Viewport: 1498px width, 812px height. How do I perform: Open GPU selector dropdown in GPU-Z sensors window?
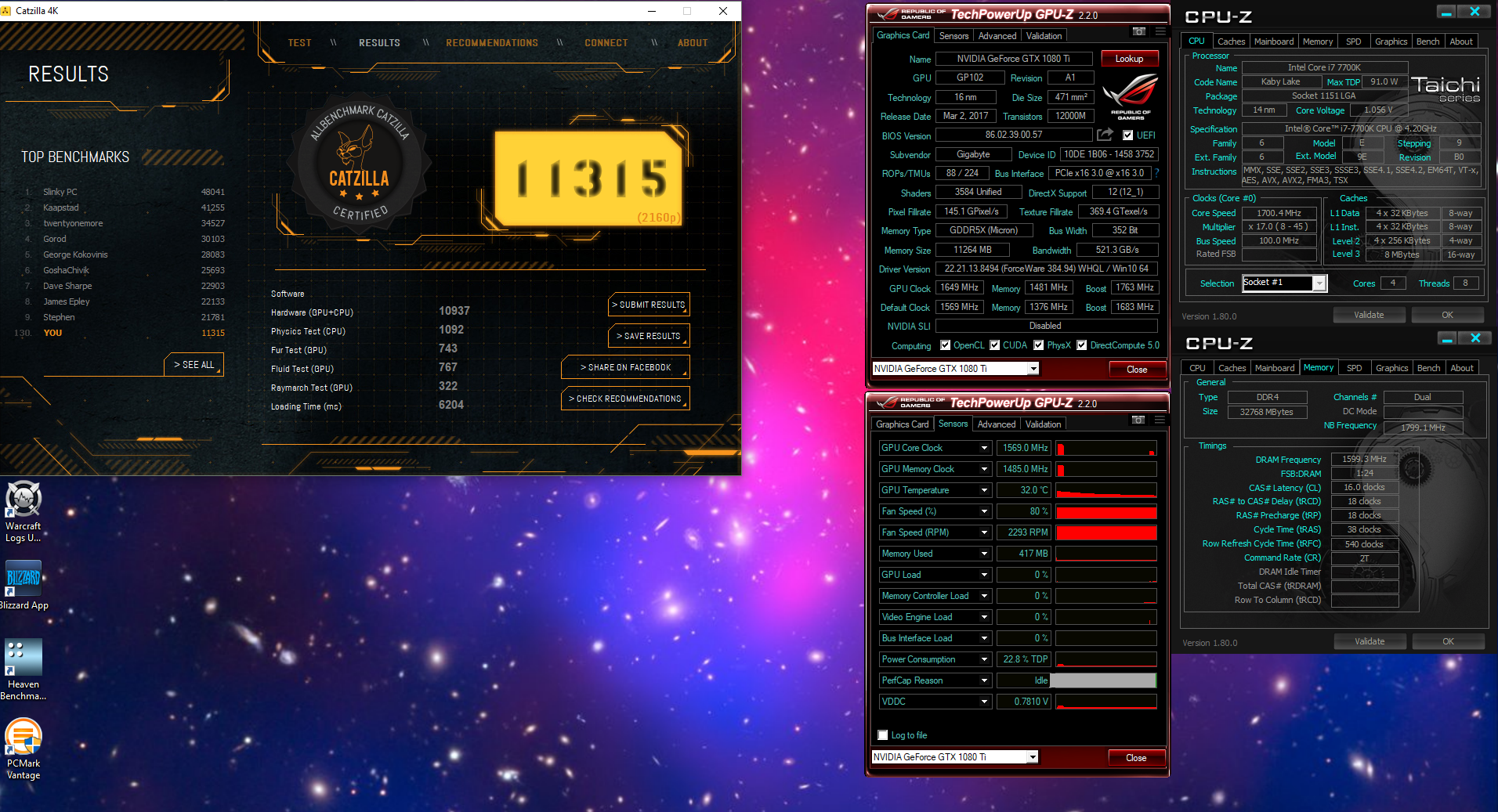click(1033, 757)
